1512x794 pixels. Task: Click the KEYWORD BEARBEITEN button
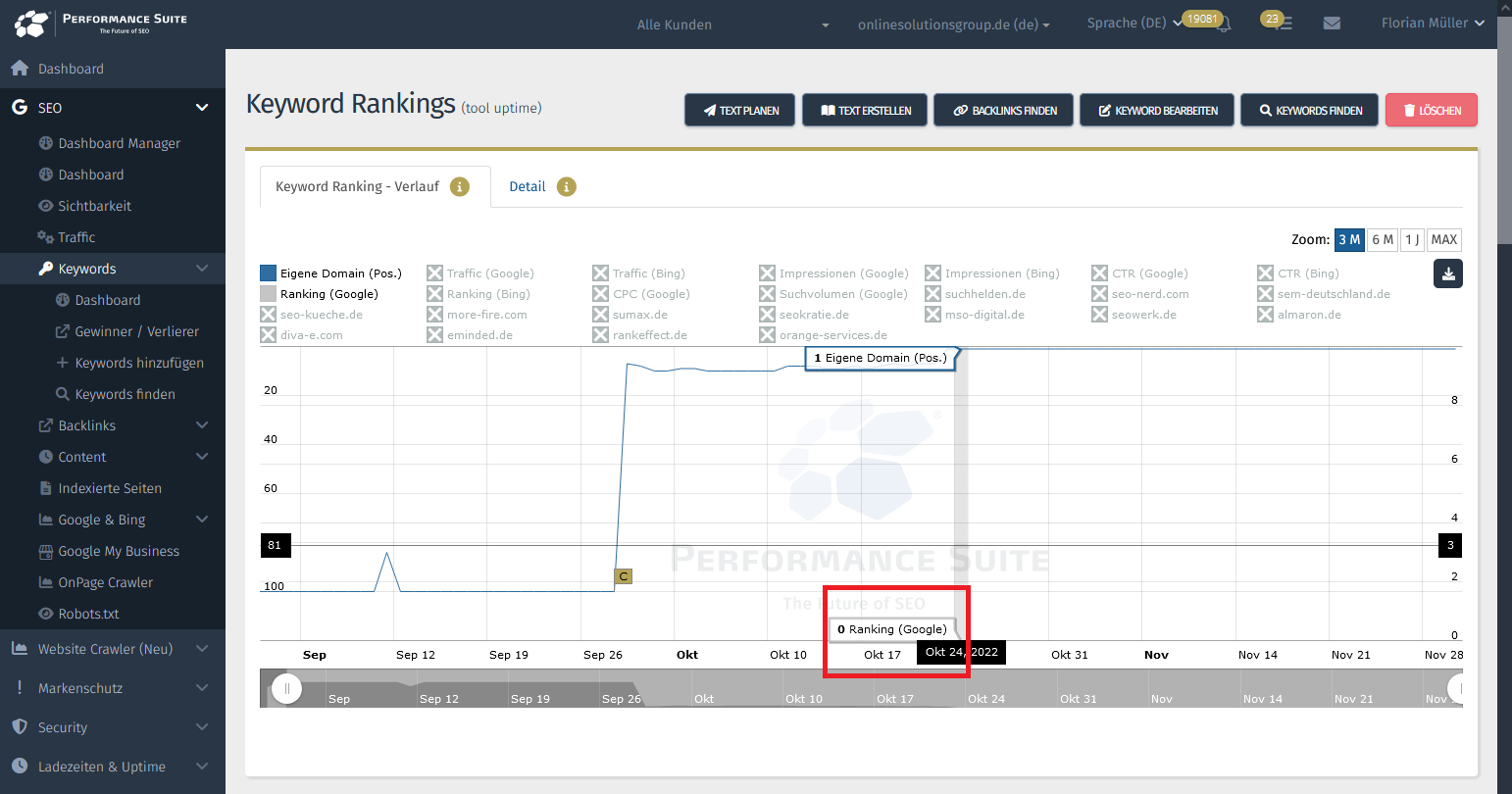tap(1157, 111)
